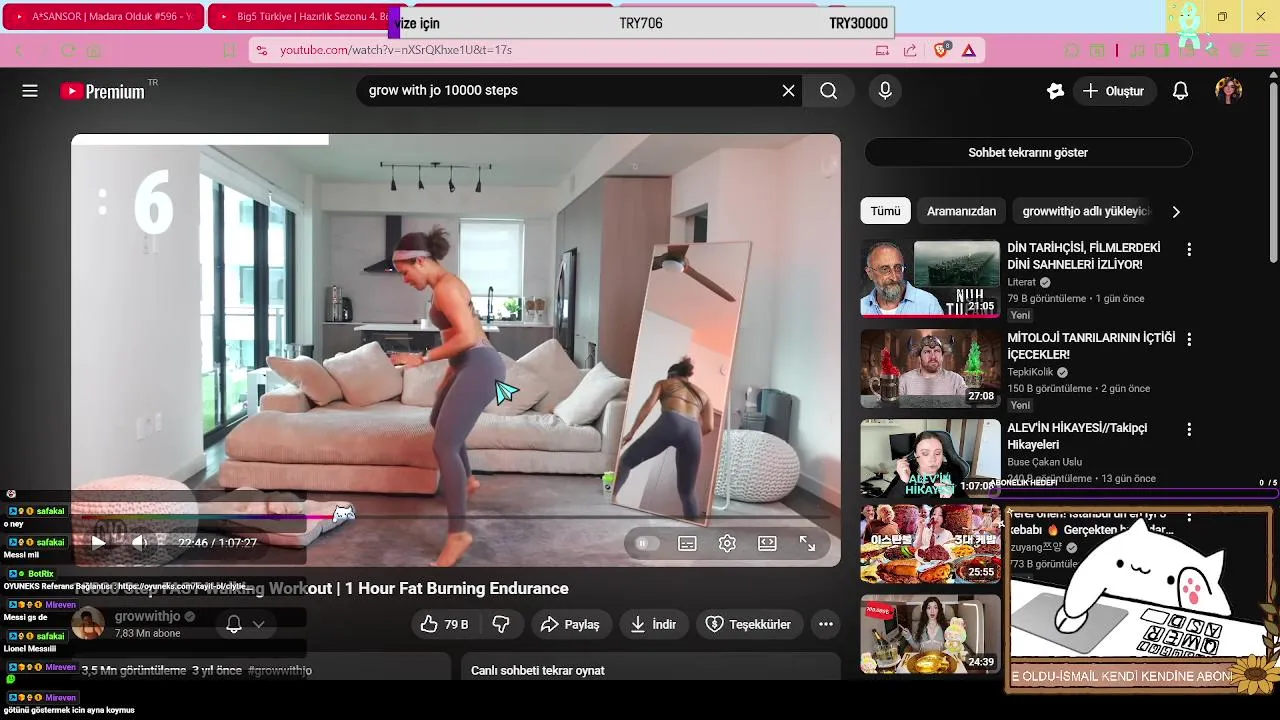Select the Aramanızdan filter chip
The width and height of the screenshot is (1280, 720).
961,211
